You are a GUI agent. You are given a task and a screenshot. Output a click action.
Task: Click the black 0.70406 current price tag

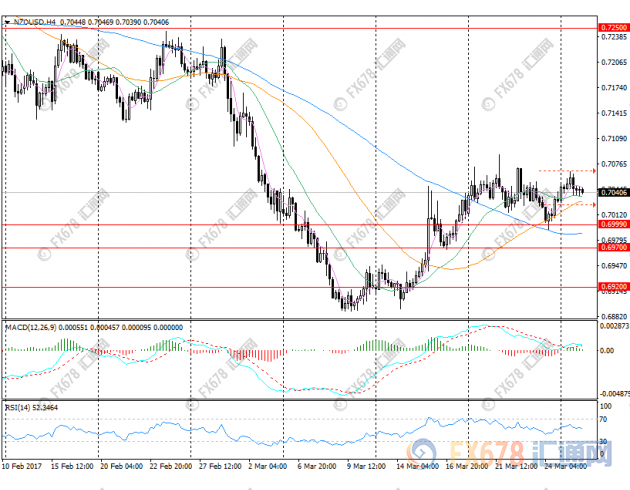click(x=611, y=192)
